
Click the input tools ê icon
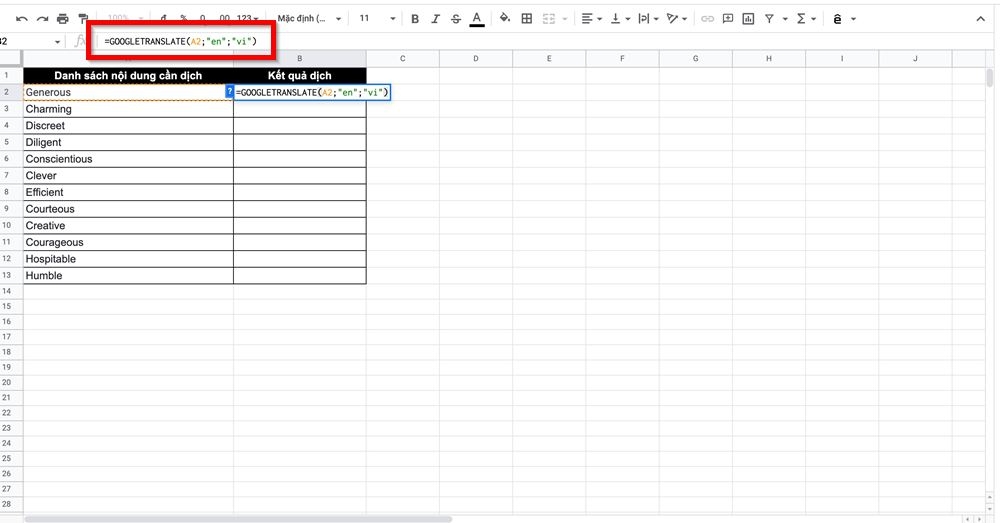point(837,19)
